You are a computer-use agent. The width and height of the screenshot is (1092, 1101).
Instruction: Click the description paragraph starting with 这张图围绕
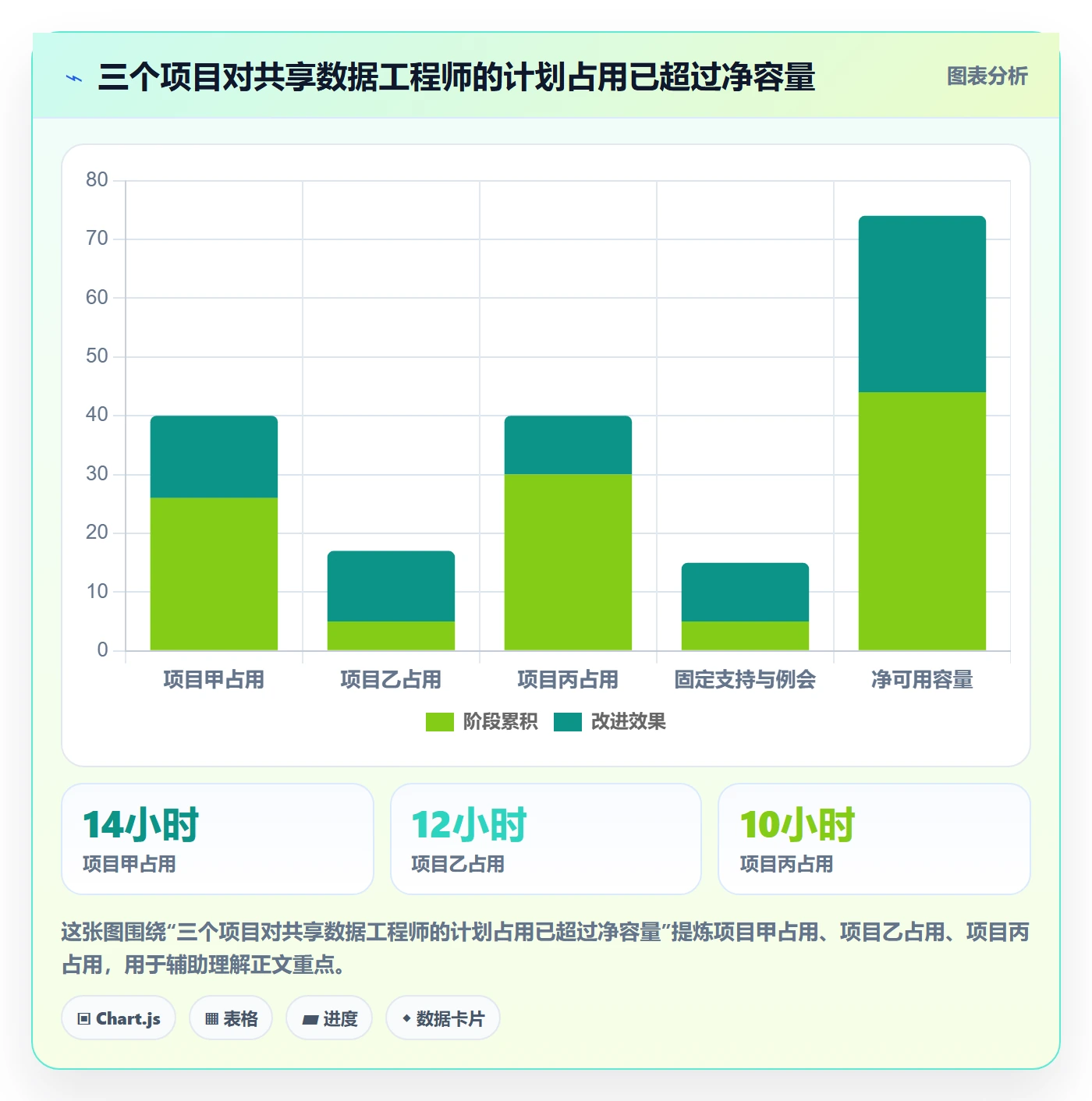546,948
